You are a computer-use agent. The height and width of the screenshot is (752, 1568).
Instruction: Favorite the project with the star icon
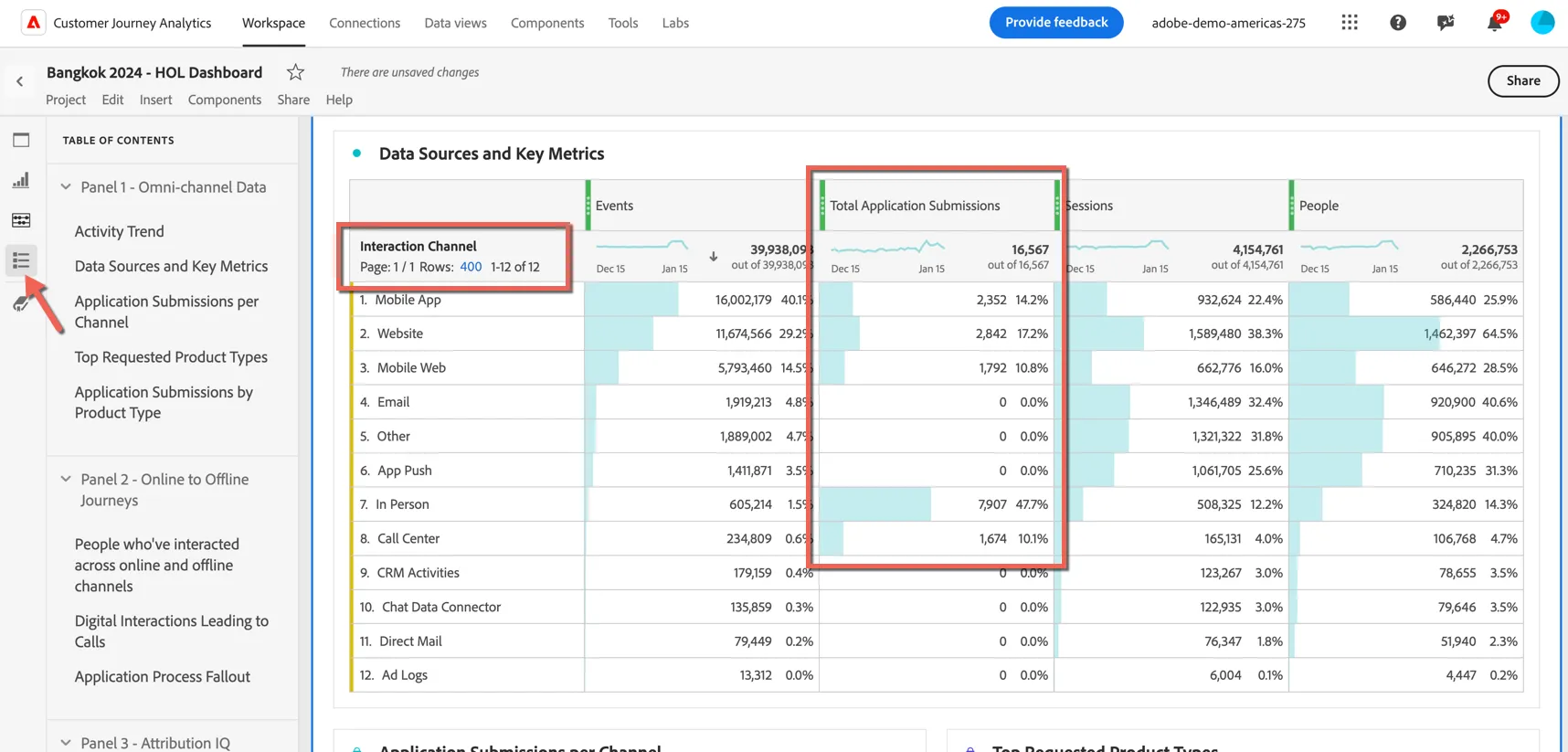pos(295,72)
